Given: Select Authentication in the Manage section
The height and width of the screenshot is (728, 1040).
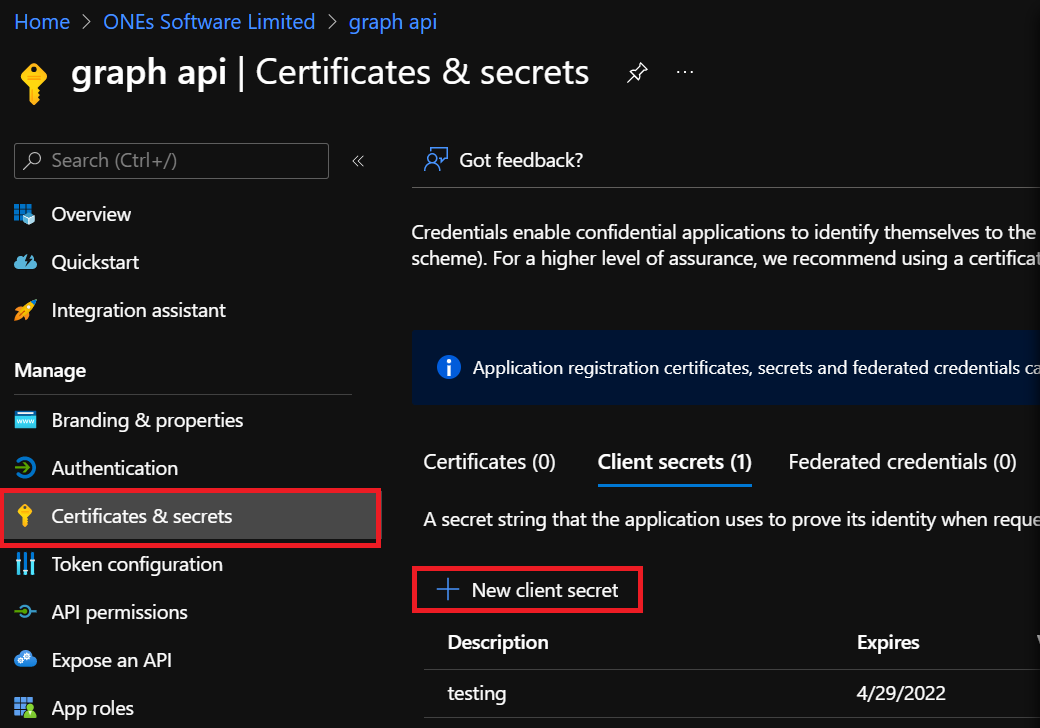Looking at the screenshot, I should (x=114, y=468).
